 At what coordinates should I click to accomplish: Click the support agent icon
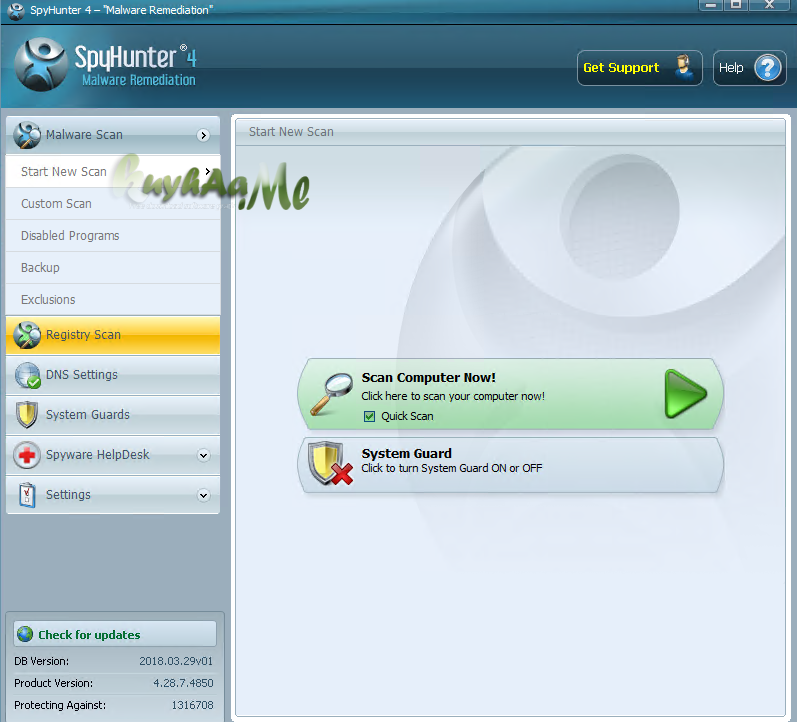coord(684,67)
